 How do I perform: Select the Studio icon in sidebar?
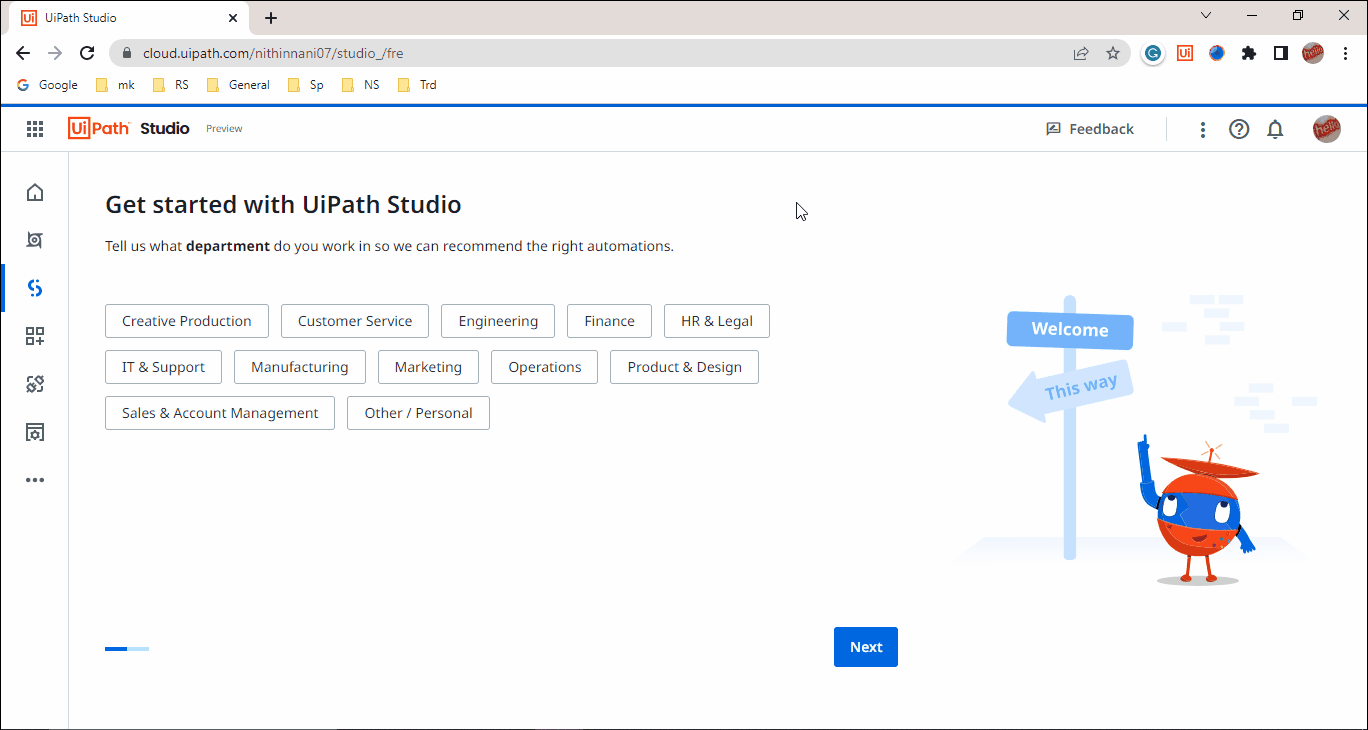(35, 288)
